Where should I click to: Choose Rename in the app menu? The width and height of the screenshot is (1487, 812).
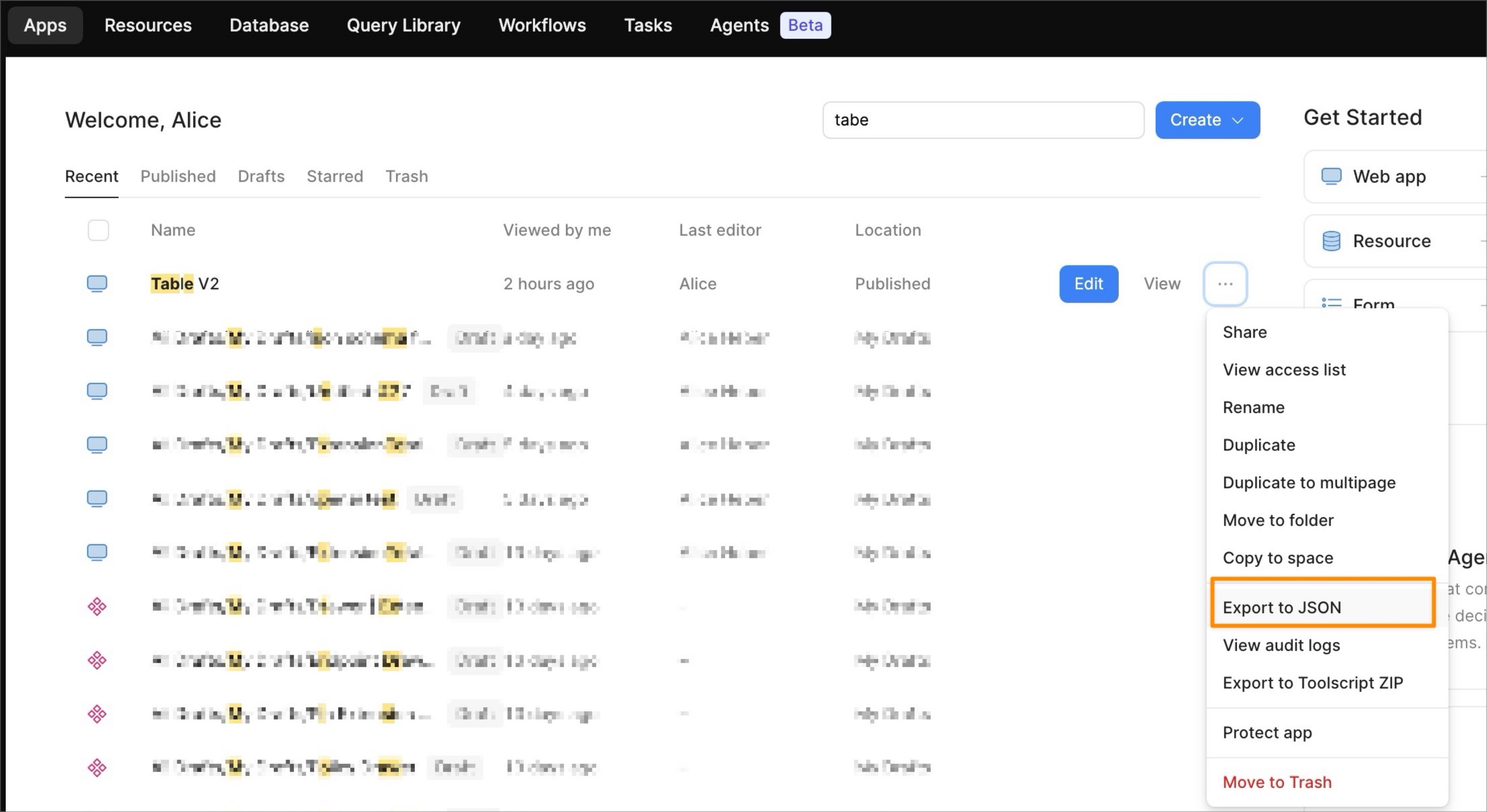coord(1327,407)
